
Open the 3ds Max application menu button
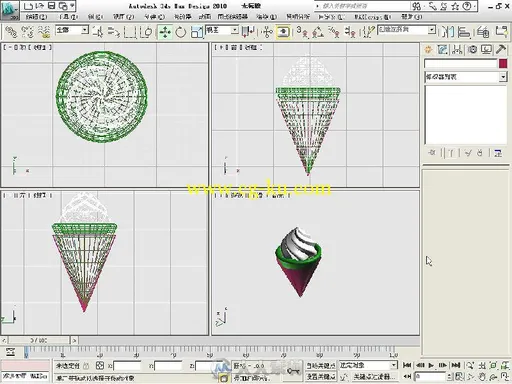[10, 10]
